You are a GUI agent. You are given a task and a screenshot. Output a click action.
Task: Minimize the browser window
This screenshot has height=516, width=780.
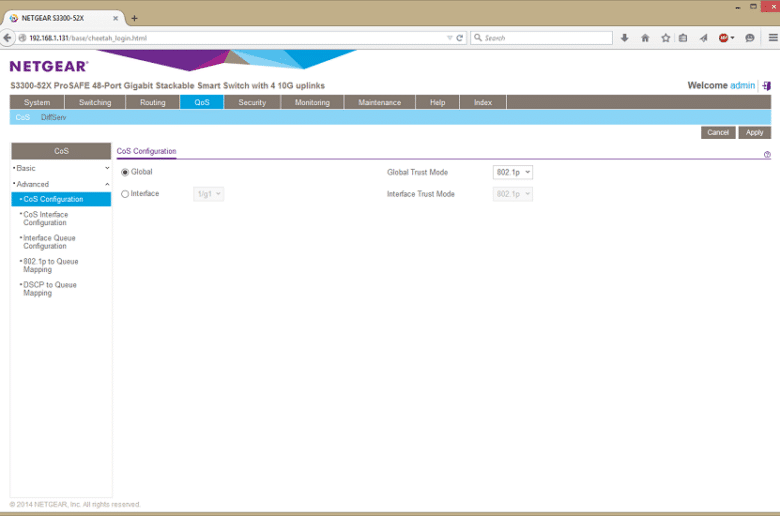point(738,7)
